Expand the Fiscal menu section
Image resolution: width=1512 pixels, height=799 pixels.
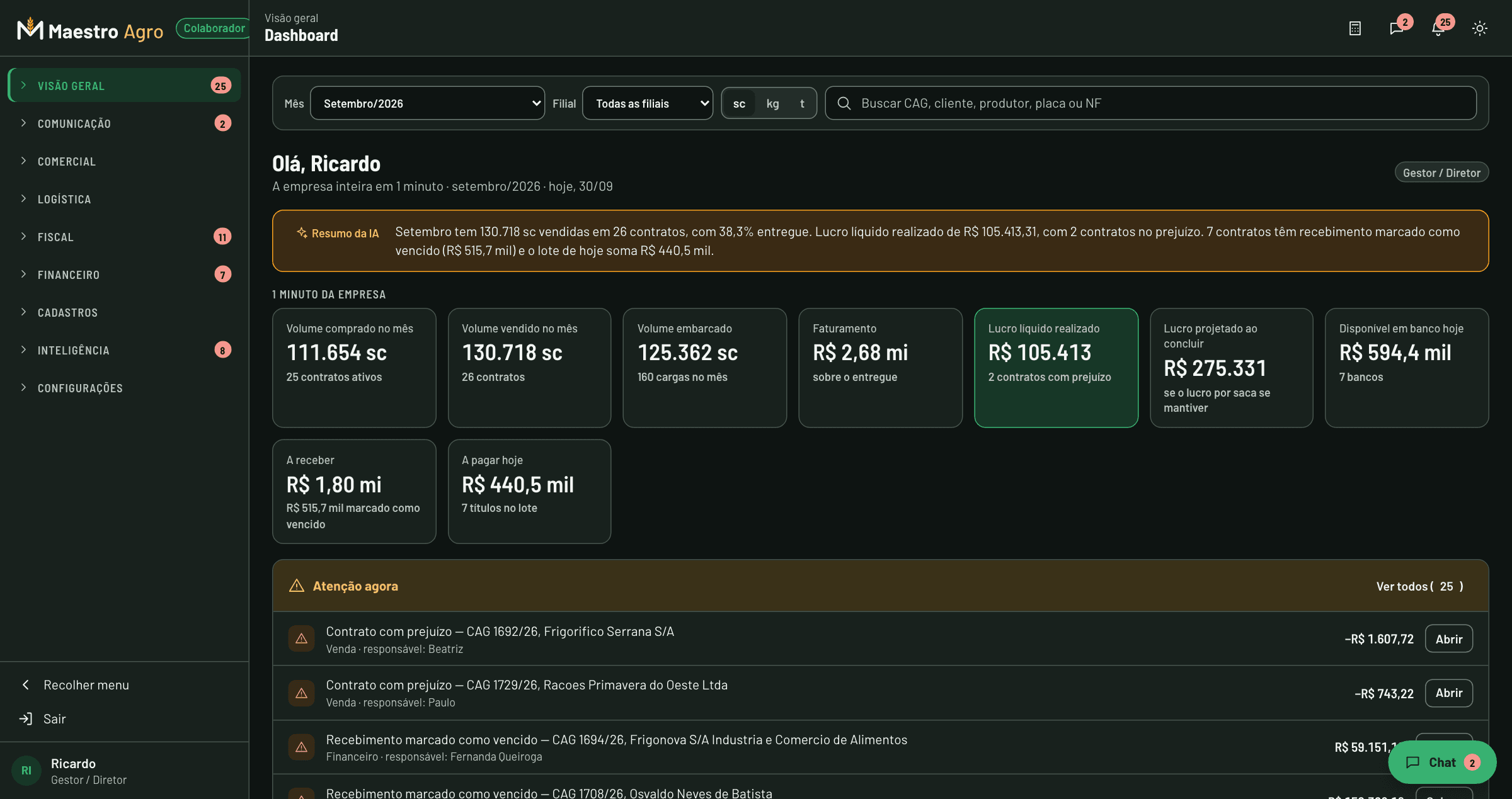point(125,237)
